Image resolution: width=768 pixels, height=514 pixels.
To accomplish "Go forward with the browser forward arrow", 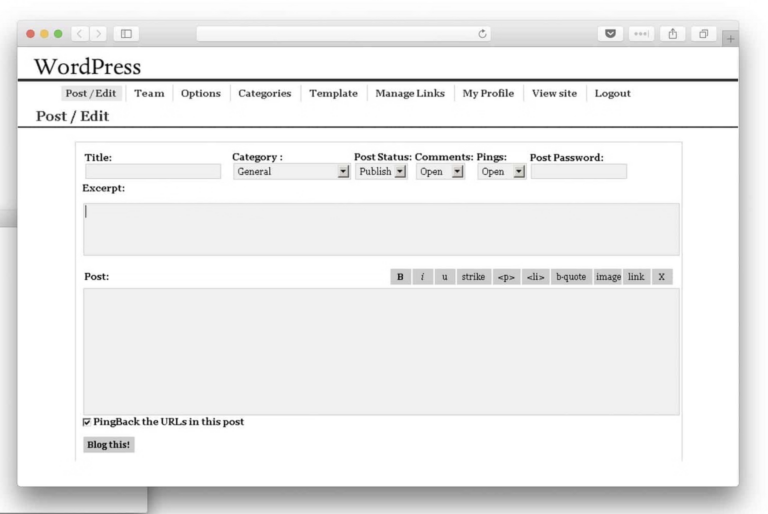I will (98, 34).
